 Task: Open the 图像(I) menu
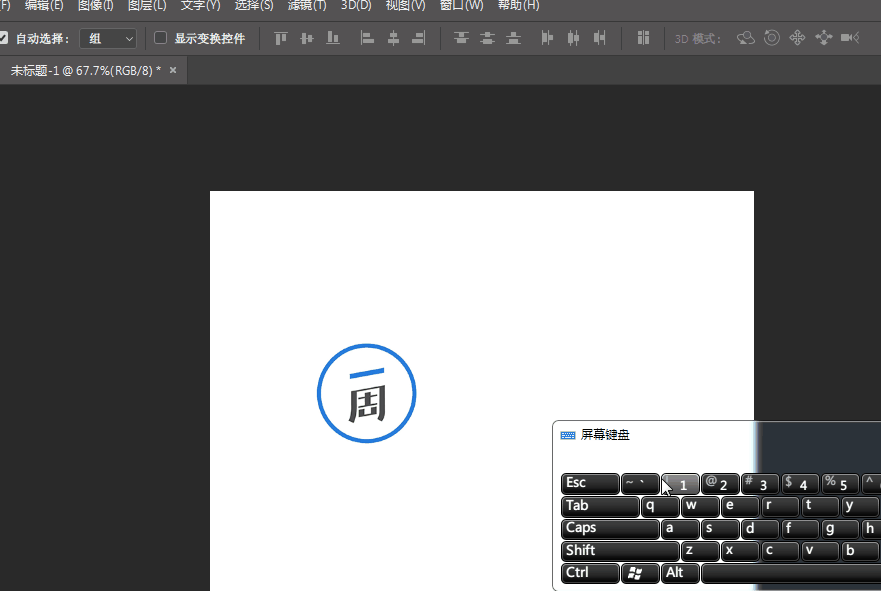pos(96,6)
